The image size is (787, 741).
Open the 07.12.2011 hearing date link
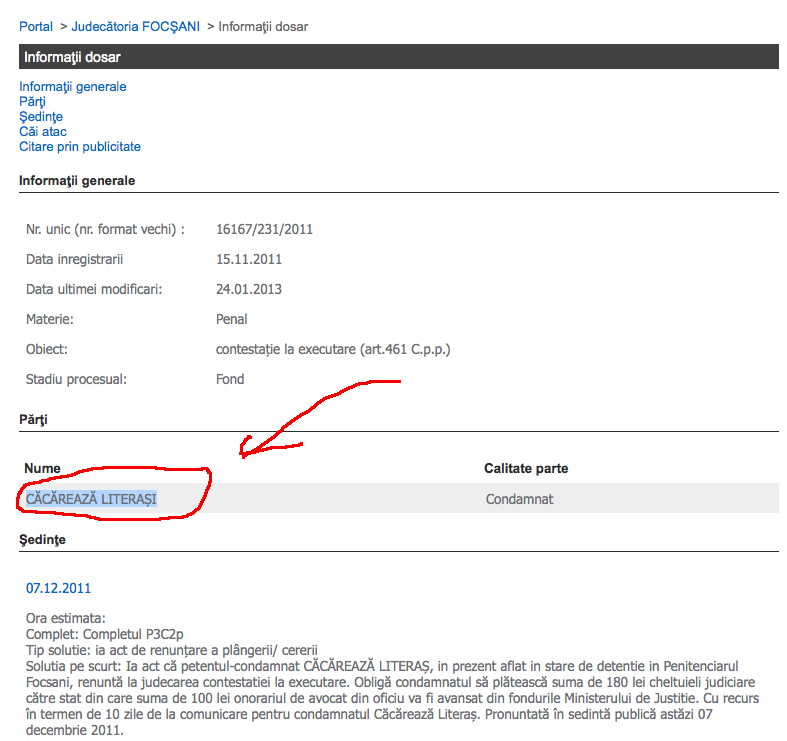pos(58,588)
